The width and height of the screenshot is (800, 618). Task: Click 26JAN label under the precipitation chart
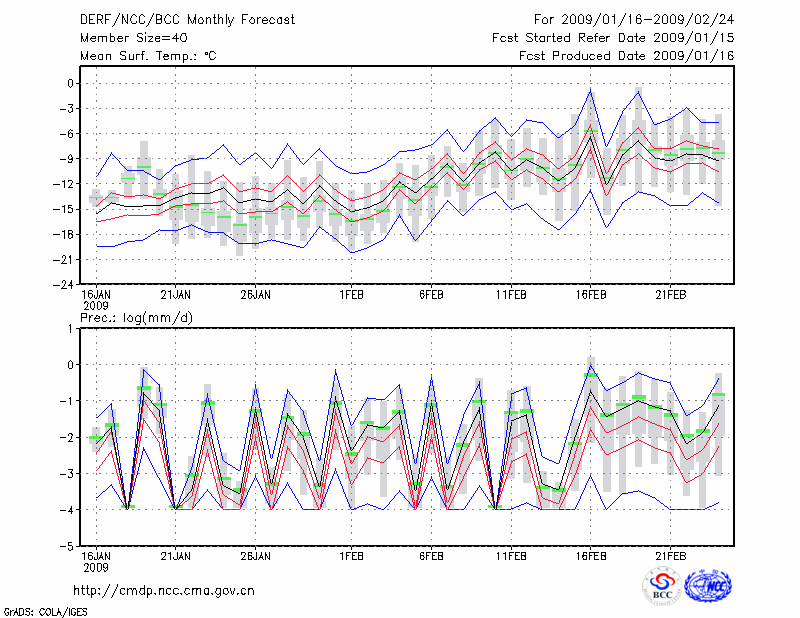tap(255, 557)
